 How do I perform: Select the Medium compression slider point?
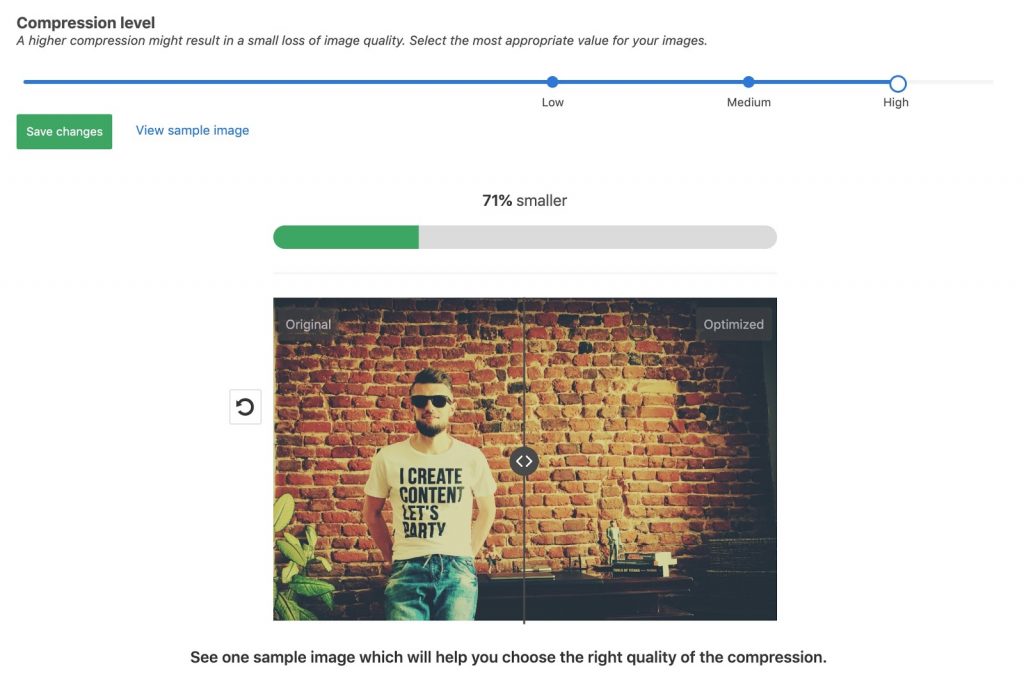[x=749, y=82]
